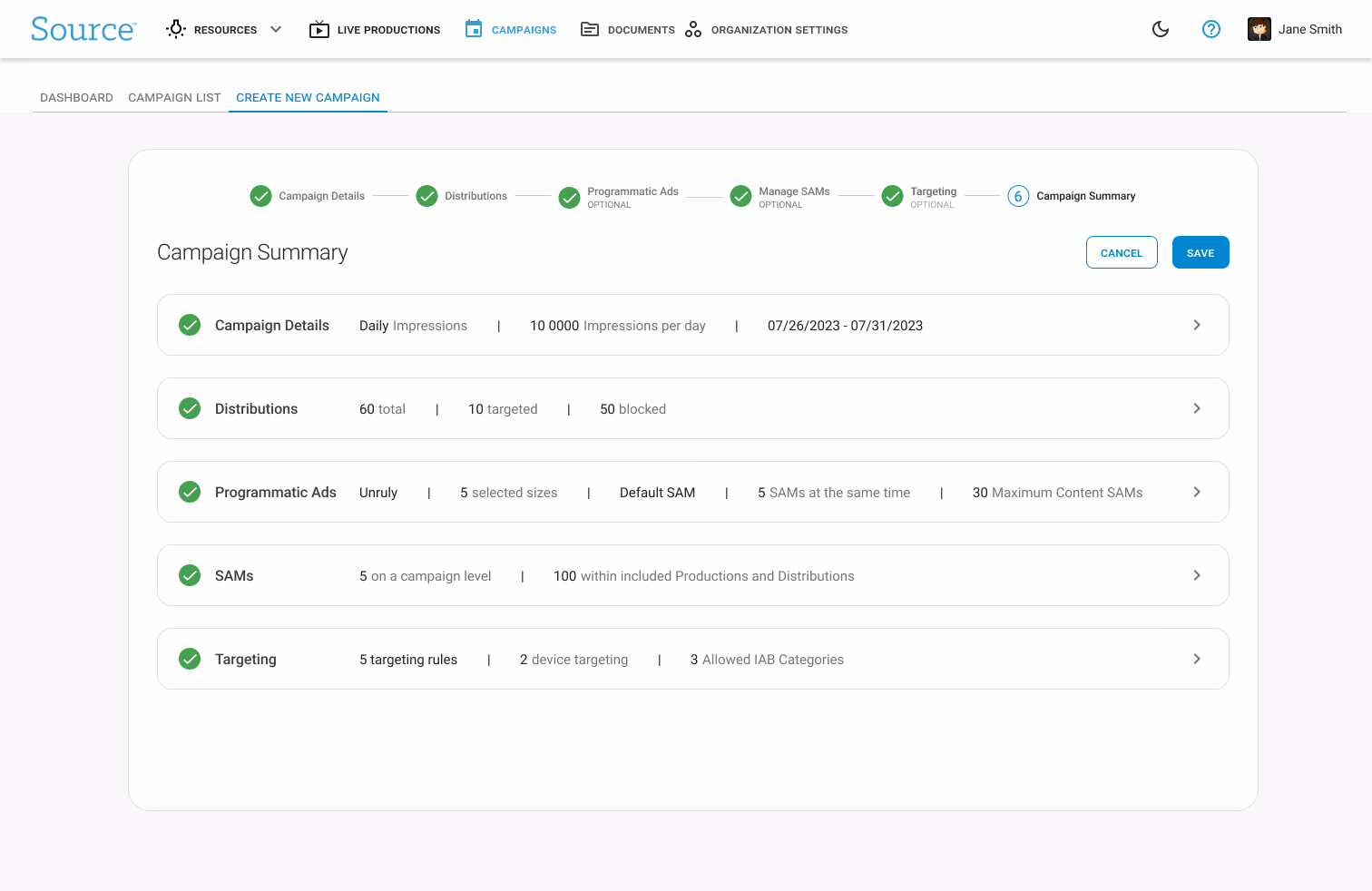Click the Cancel button
Viewport: 1372px width, 891px height.
coord(1122,252)
